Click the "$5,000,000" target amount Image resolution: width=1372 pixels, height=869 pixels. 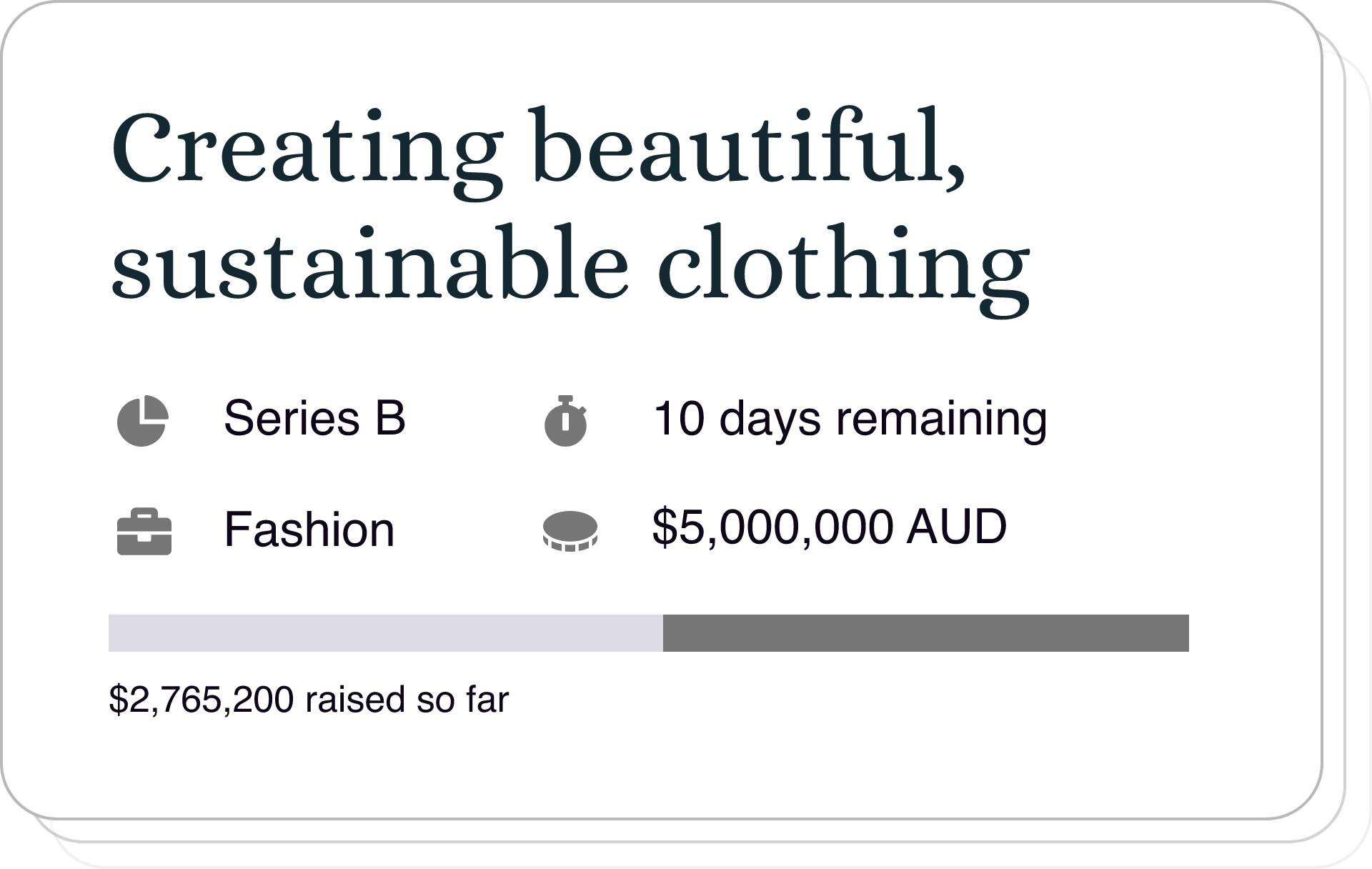click(x=772, y=527)
